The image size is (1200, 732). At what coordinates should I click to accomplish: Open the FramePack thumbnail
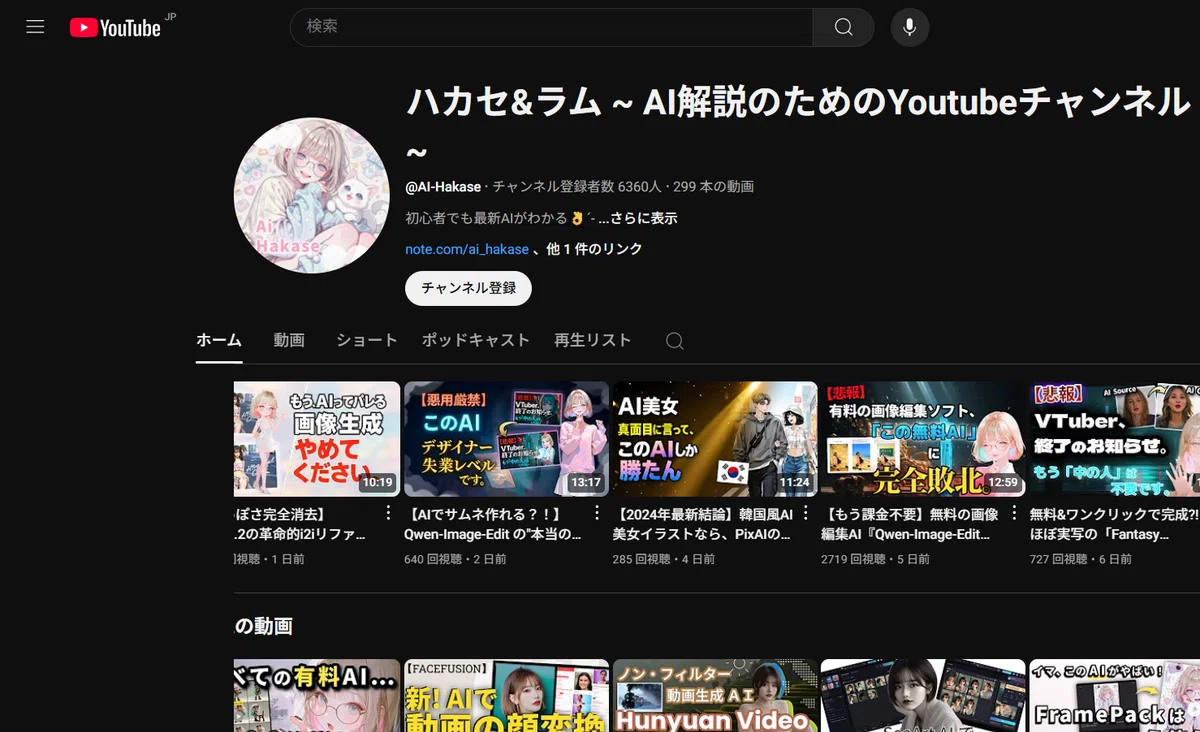pos(1115,695)
